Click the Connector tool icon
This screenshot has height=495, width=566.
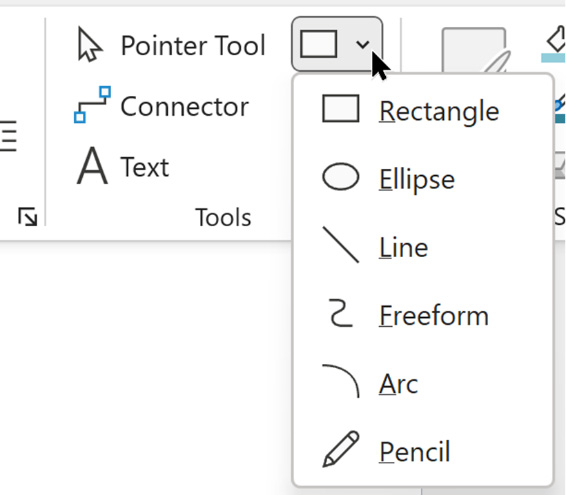92,105
